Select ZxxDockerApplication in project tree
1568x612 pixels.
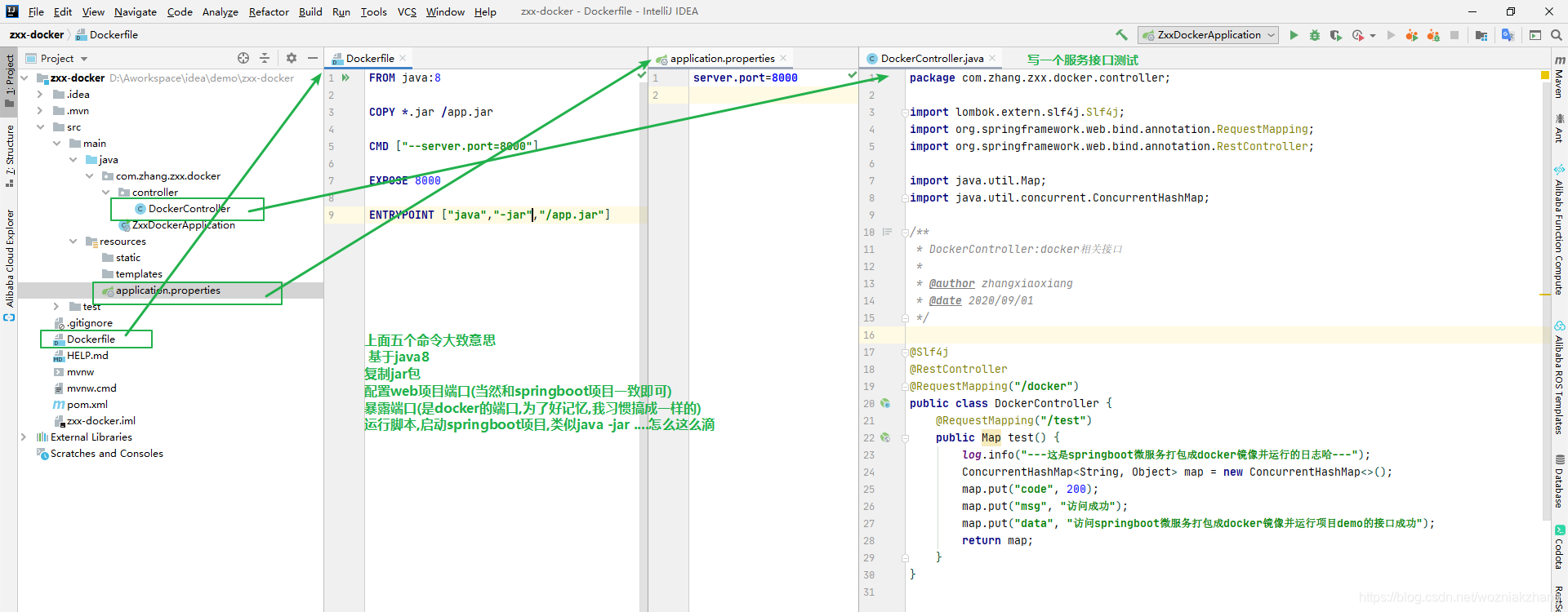click(x=184, y=225)
